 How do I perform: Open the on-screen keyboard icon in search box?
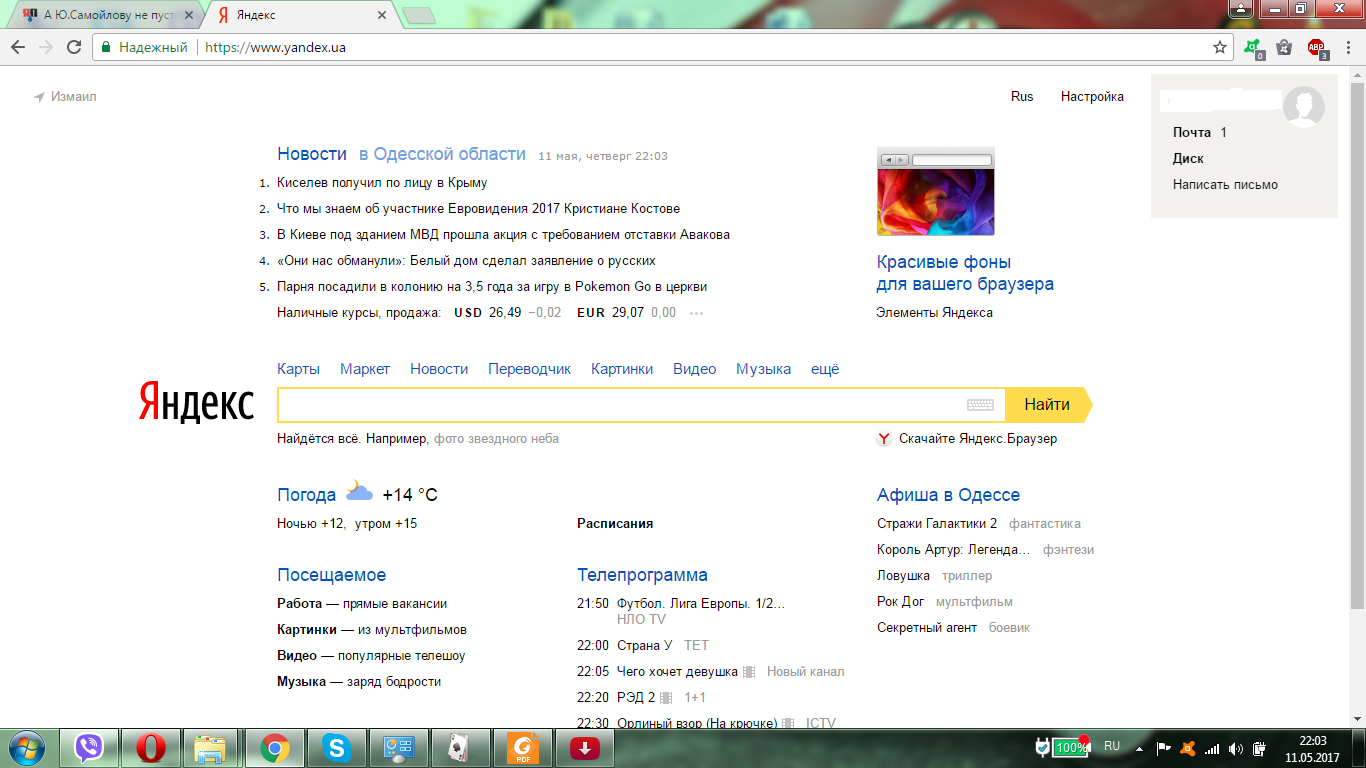[x=980, y=405]
